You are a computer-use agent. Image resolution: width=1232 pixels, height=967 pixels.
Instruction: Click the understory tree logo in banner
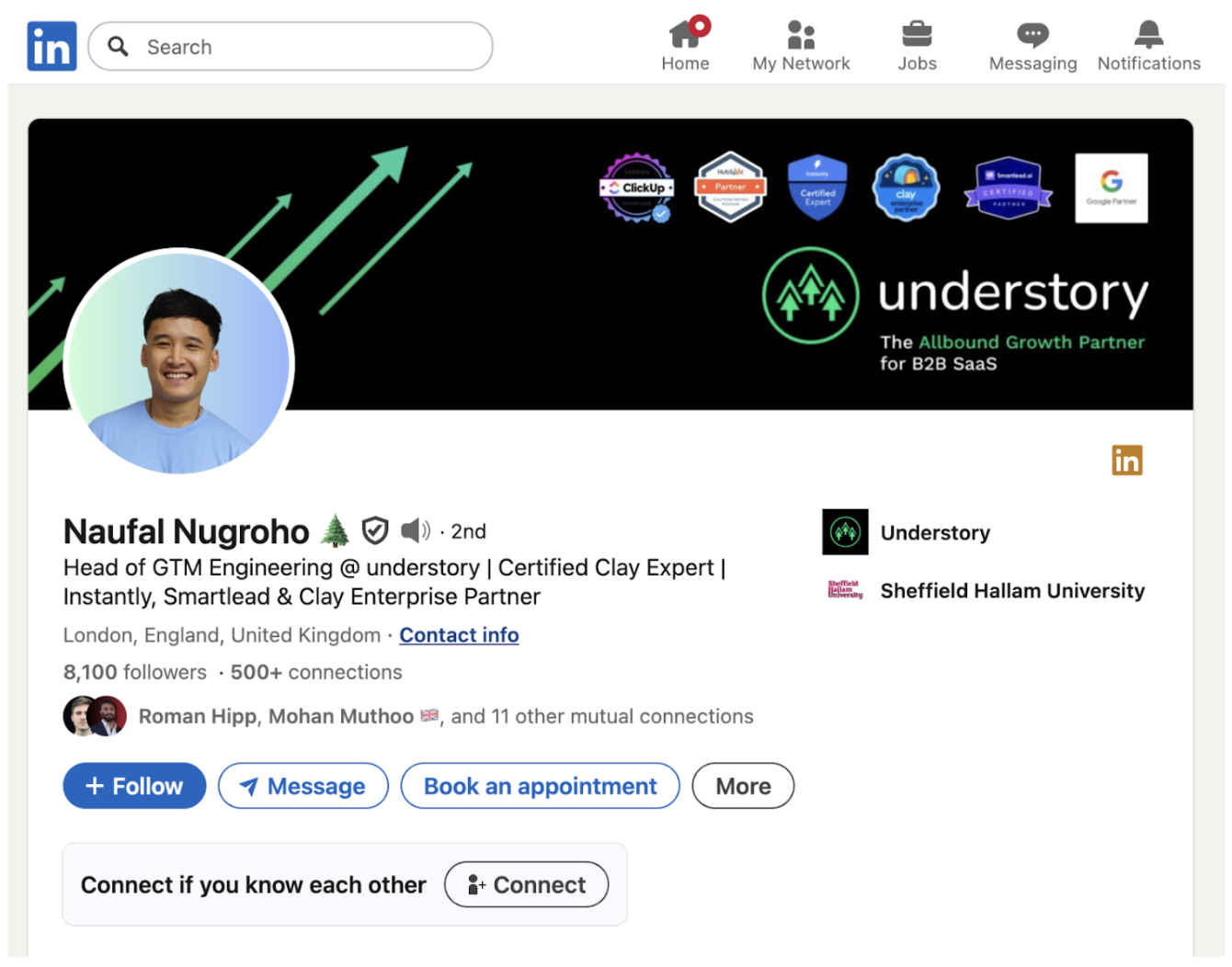coord(810,296)
